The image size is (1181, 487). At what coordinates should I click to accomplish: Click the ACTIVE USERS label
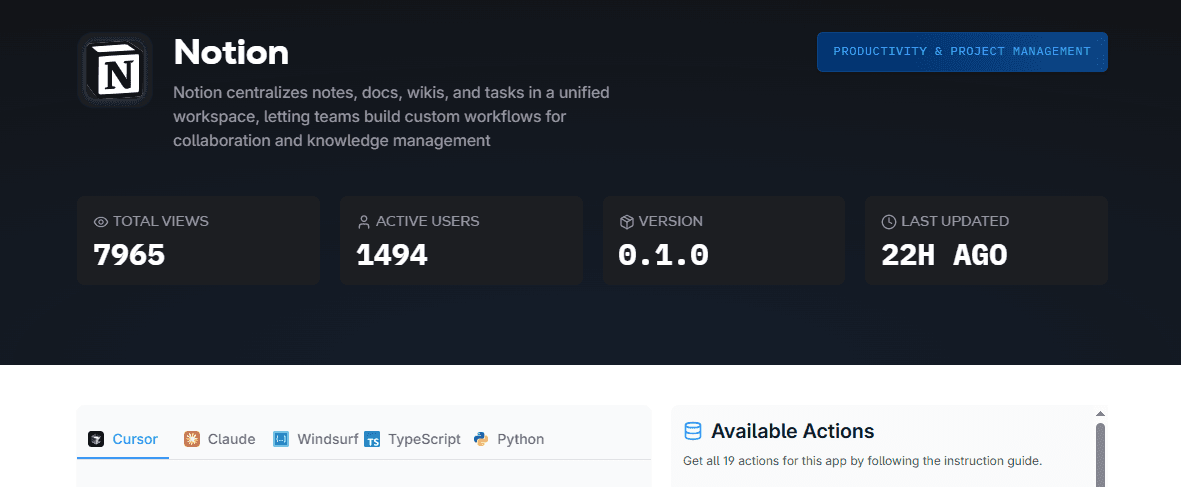427,221
